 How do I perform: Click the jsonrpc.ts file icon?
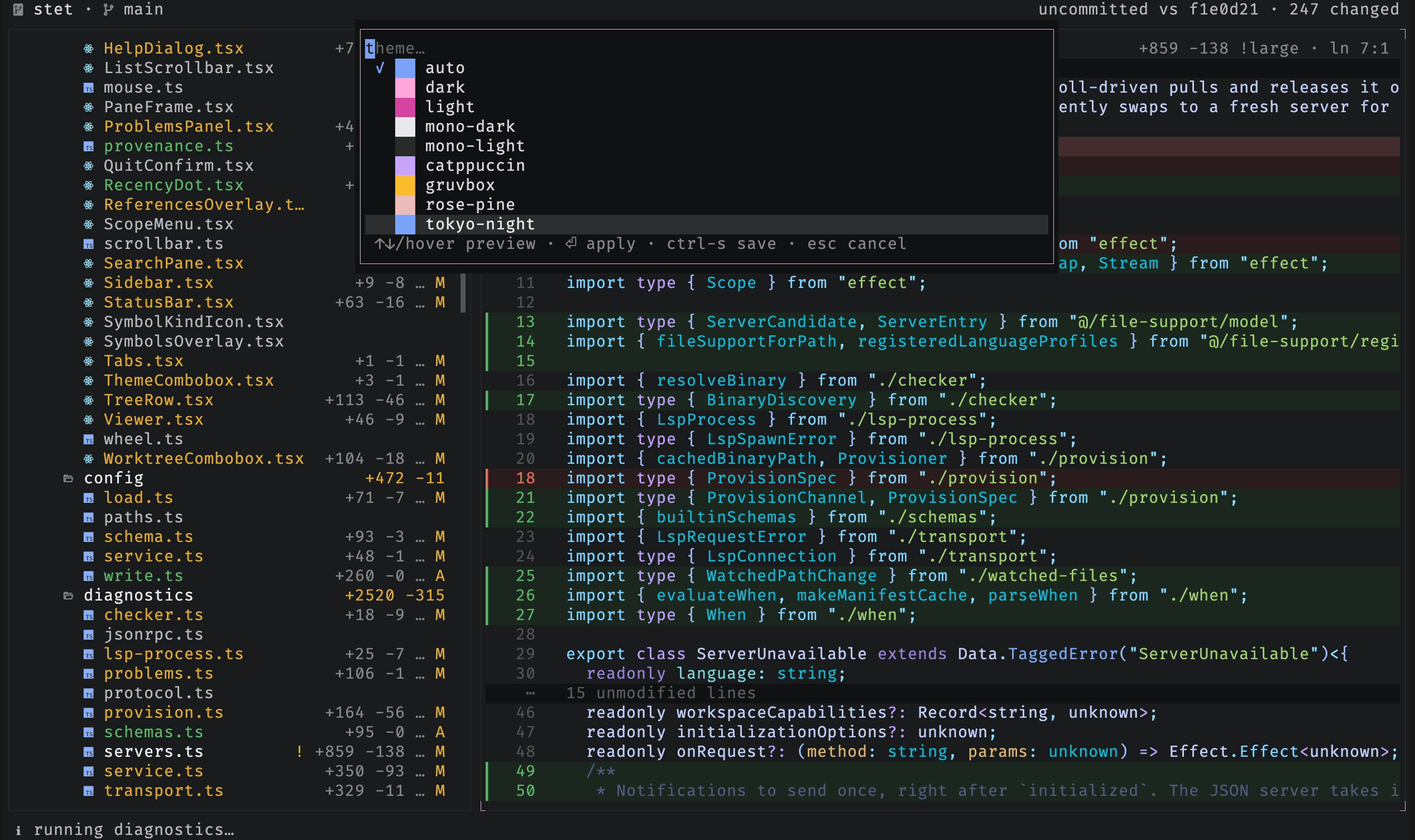89,635
